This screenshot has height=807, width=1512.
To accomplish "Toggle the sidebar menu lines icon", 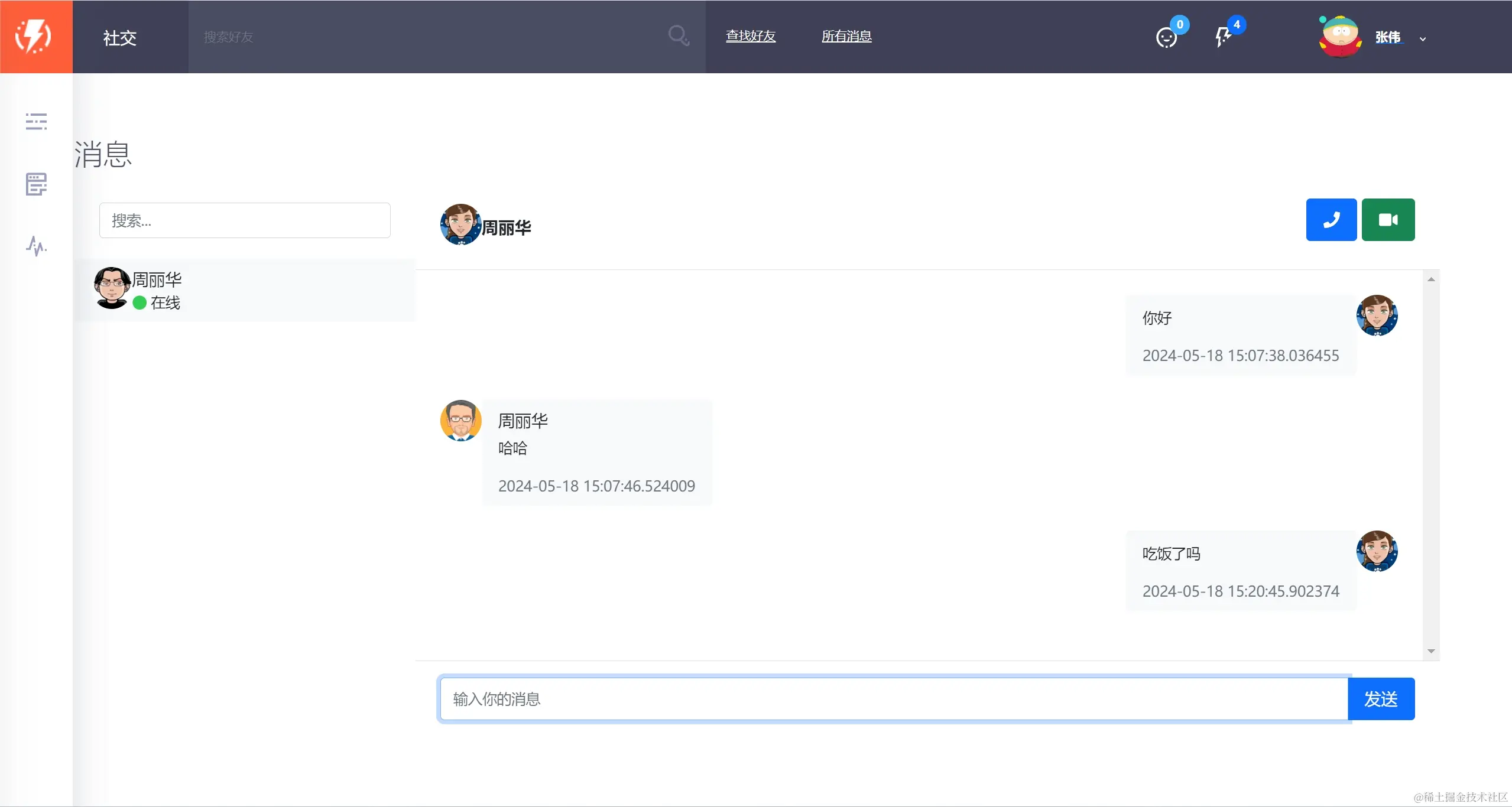I will pyautogui.click(x=36, y=121).
